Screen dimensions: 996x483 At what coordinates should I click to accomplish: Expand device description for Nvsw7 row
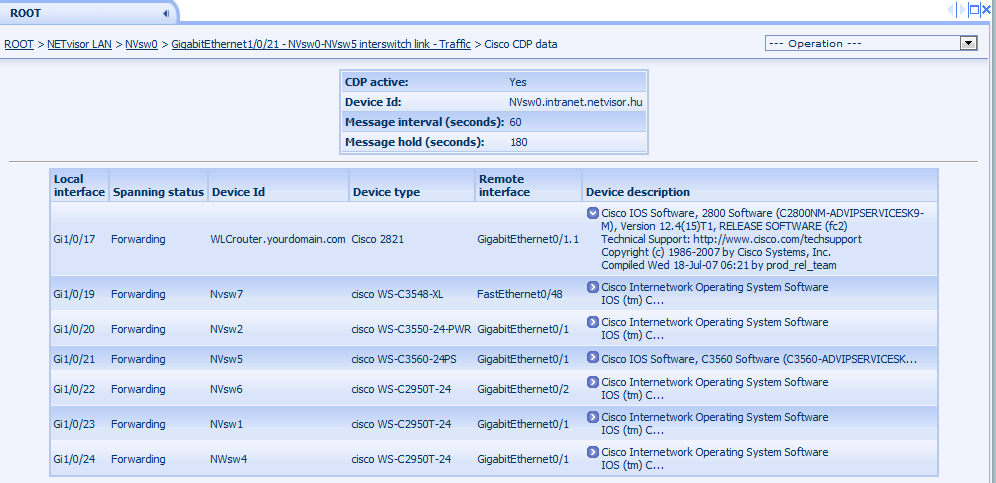point(593,287)
